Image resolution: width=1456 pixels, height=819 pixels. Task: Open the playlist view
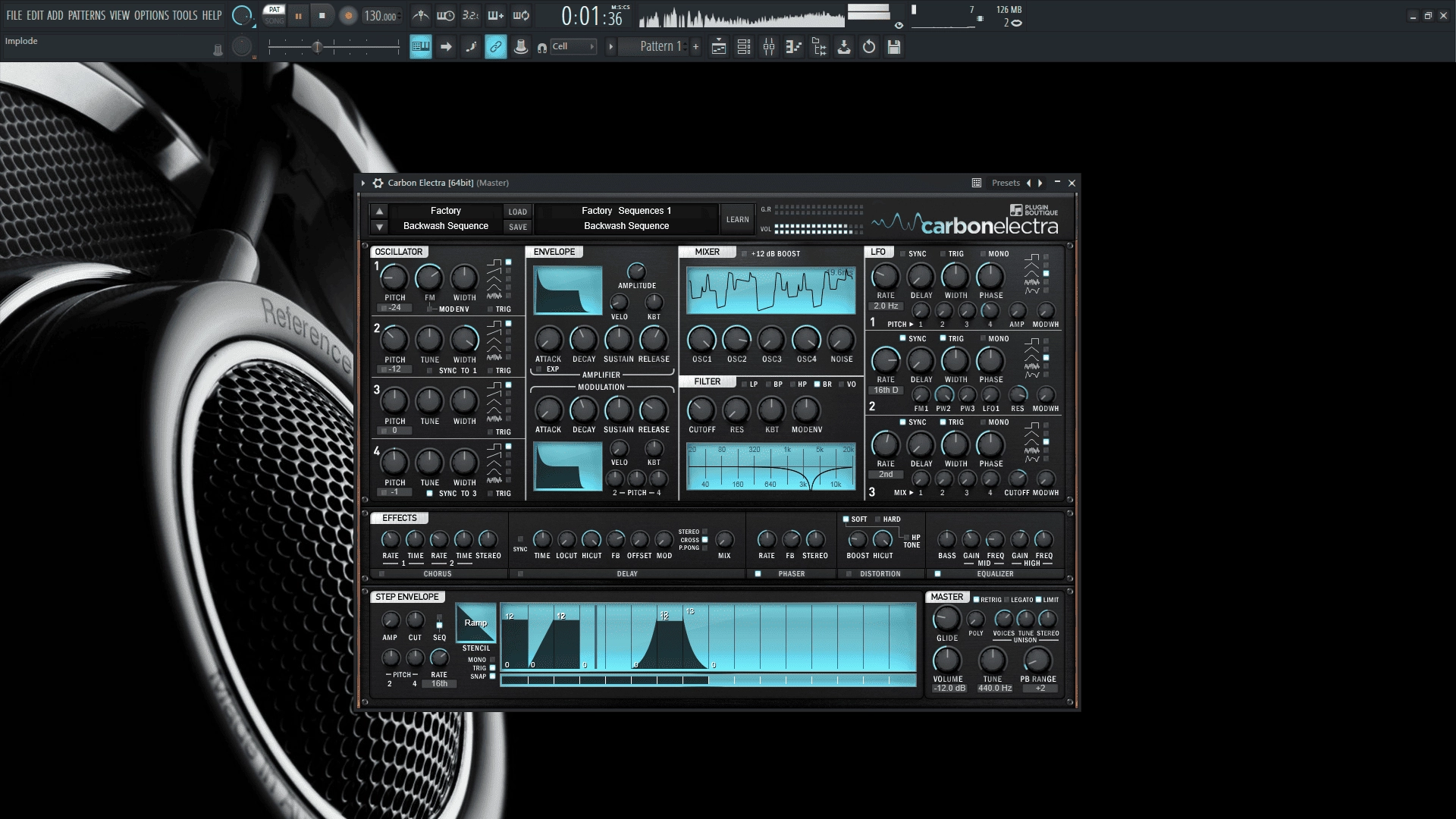(x=719, y=47)
